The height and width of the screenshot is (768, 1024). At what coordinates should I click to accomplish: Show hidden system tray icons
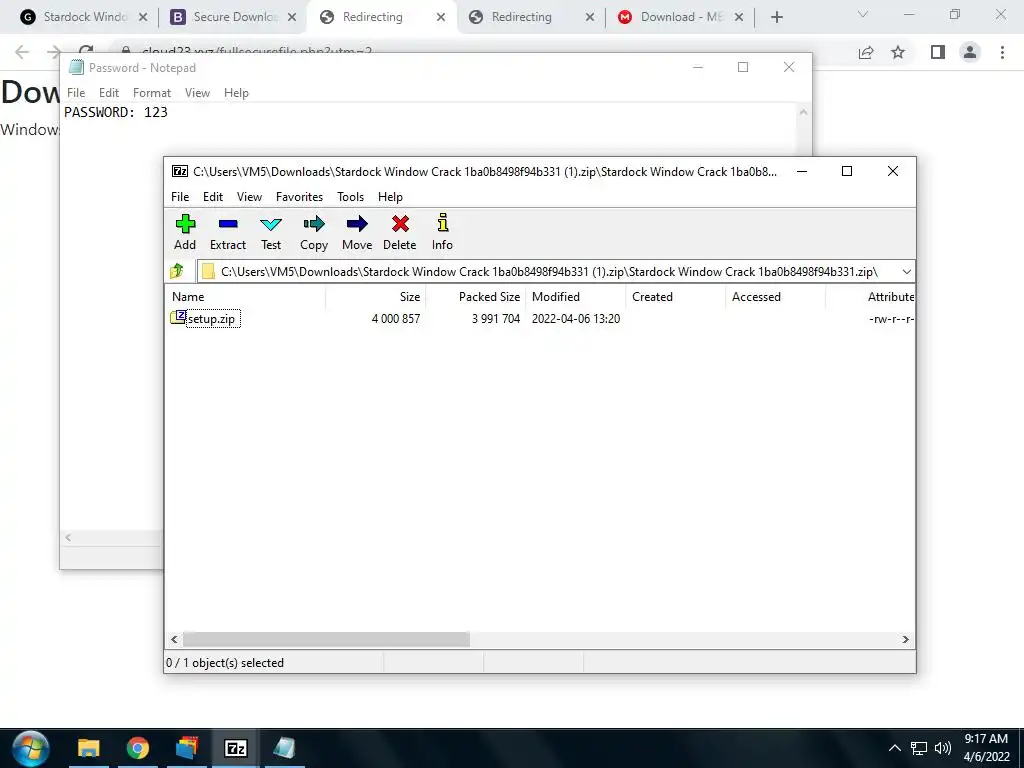pyautogui.click(x=895, y=748)
